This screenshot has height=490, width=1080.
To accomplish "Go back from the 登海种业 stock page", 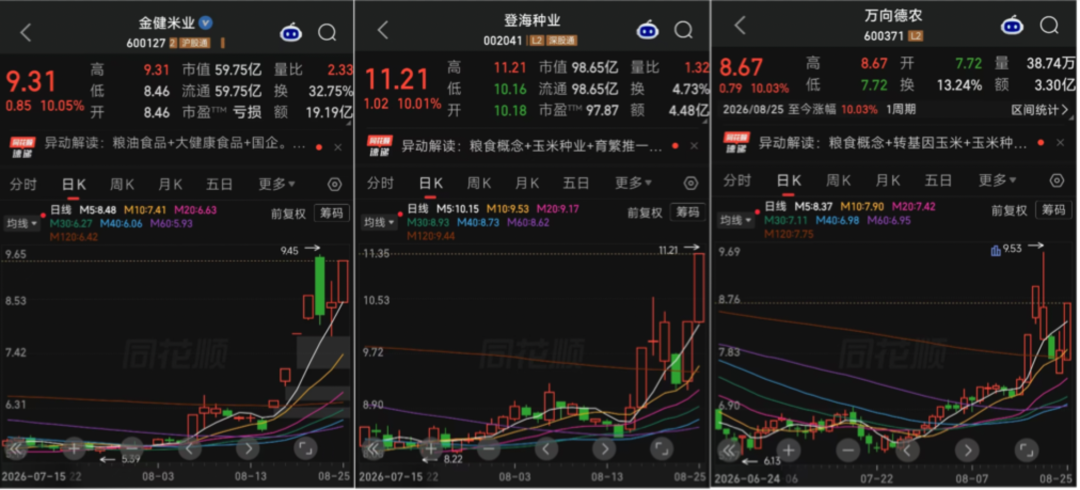I will (x=383, y=30).
